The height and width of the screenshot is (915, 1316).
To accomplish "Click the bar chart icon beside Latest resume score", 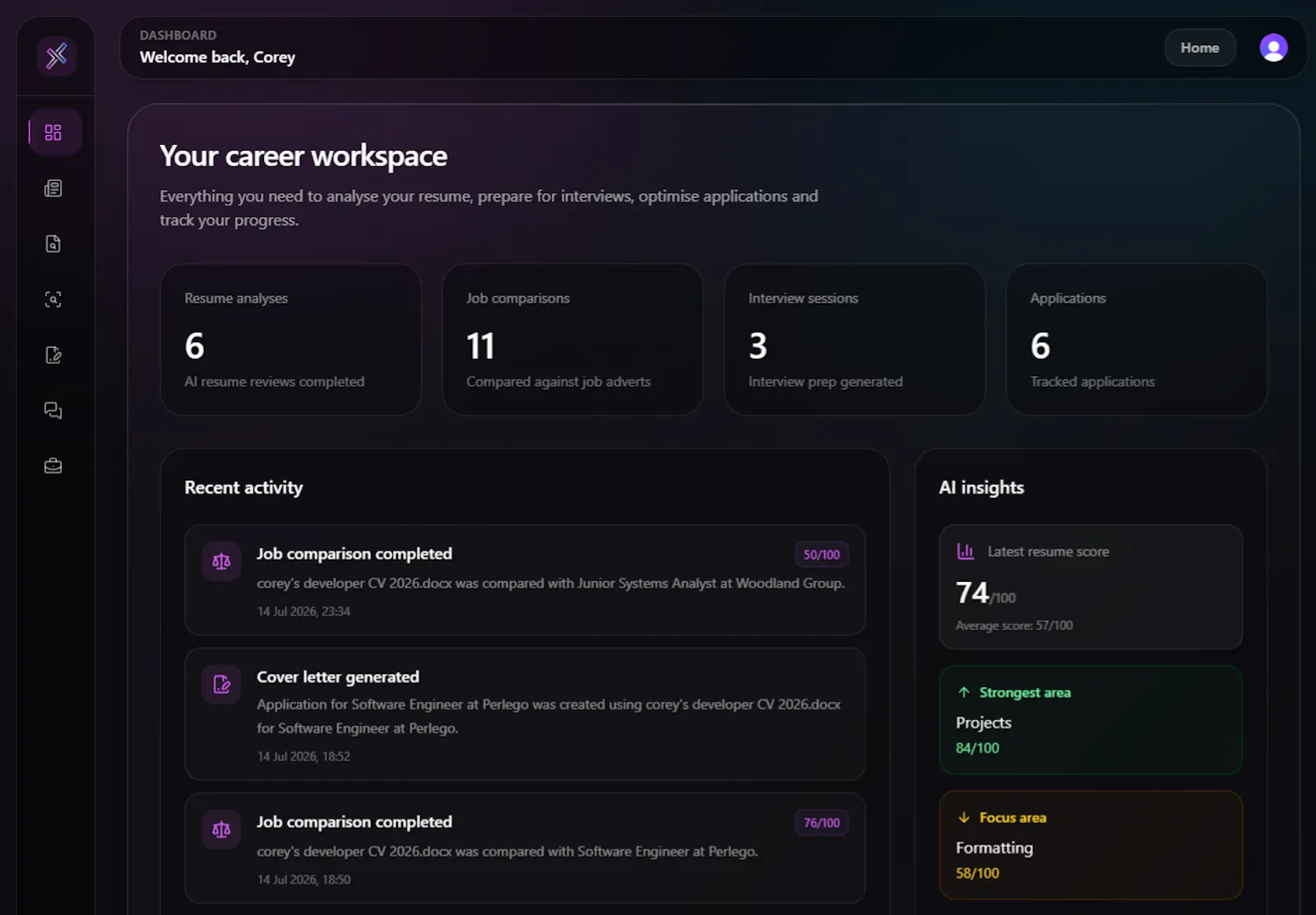I will pos(966,551).
